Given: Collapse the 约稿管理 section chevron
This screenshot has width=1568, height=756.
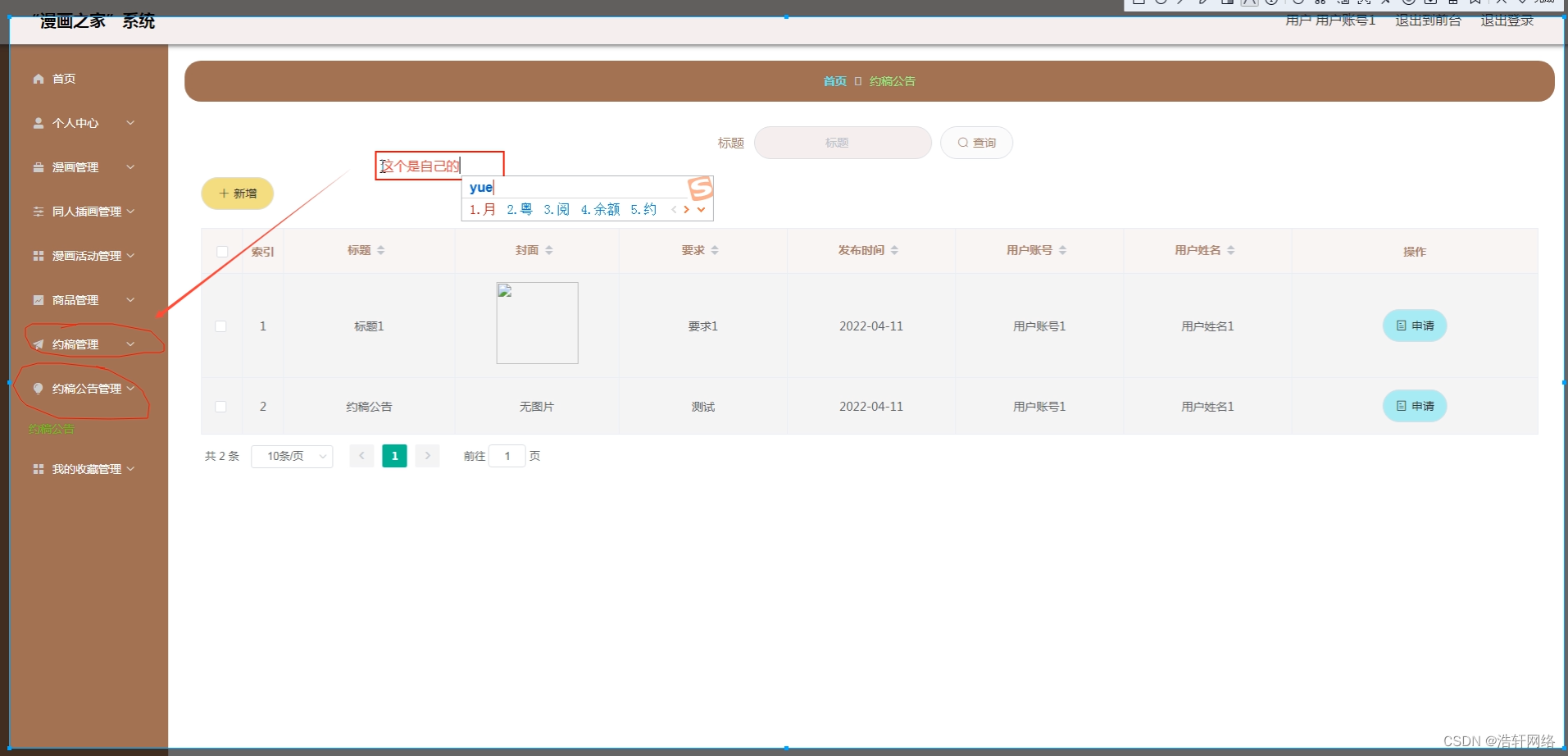Looking at the screenshot, I should [x=130, y=344].
